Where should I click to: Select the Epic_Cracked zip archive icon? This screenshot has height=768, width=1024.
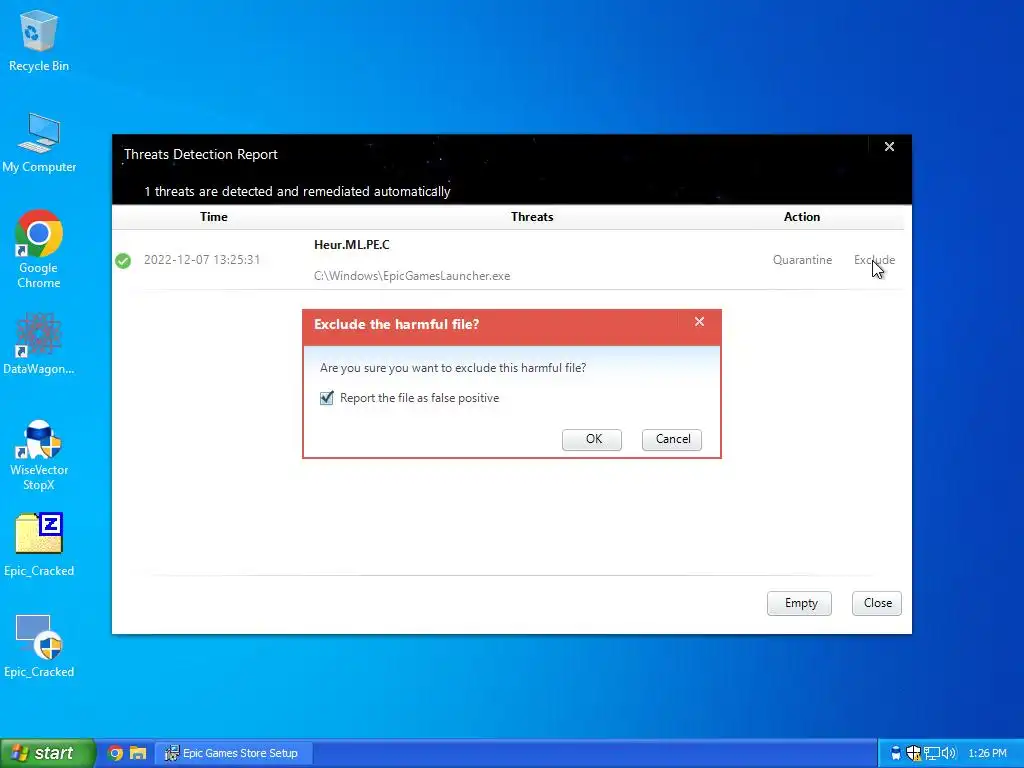click(x=39, y=545)
